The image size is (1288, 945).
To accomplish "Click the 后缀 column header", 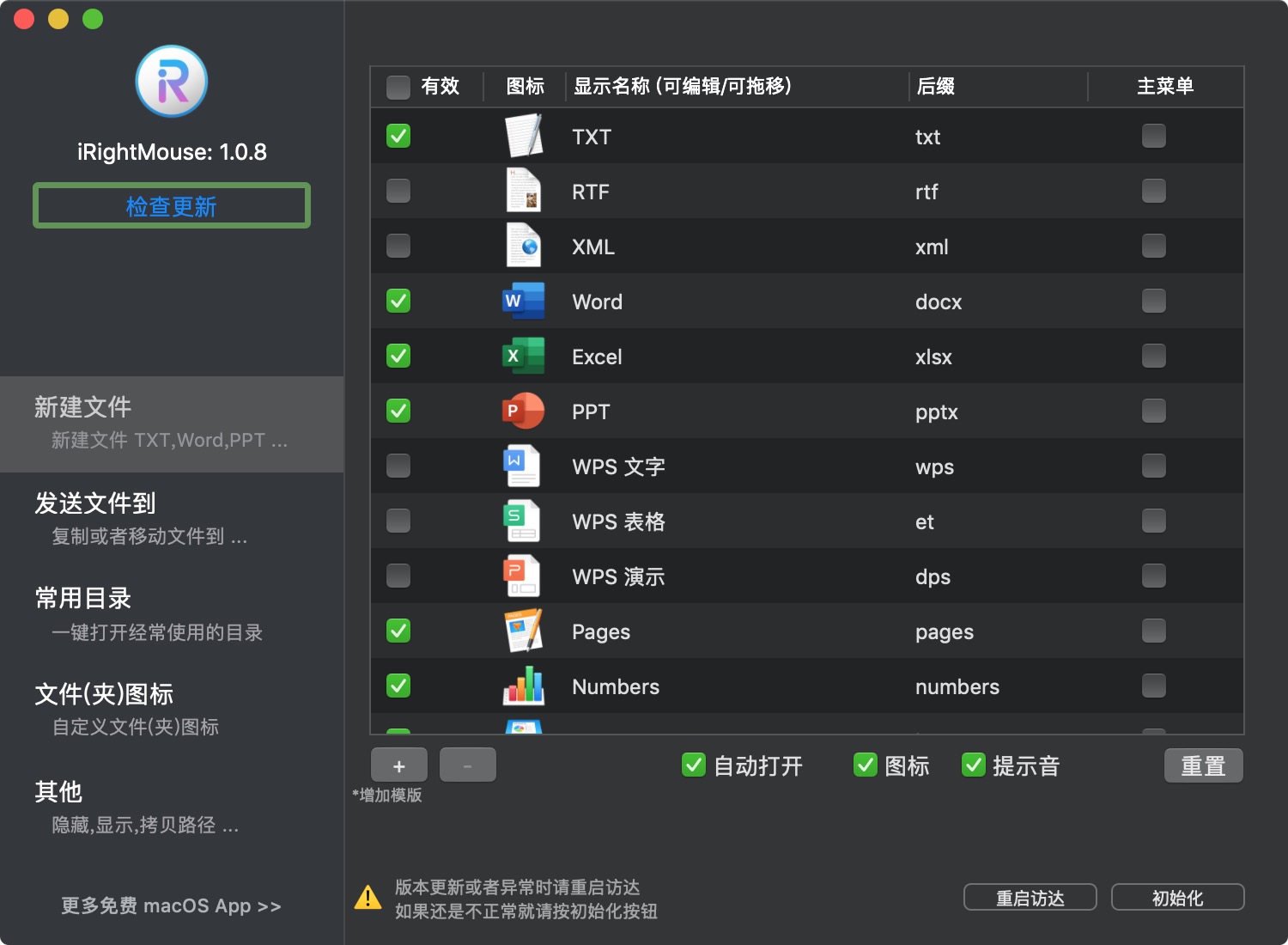I will [998, 86].
